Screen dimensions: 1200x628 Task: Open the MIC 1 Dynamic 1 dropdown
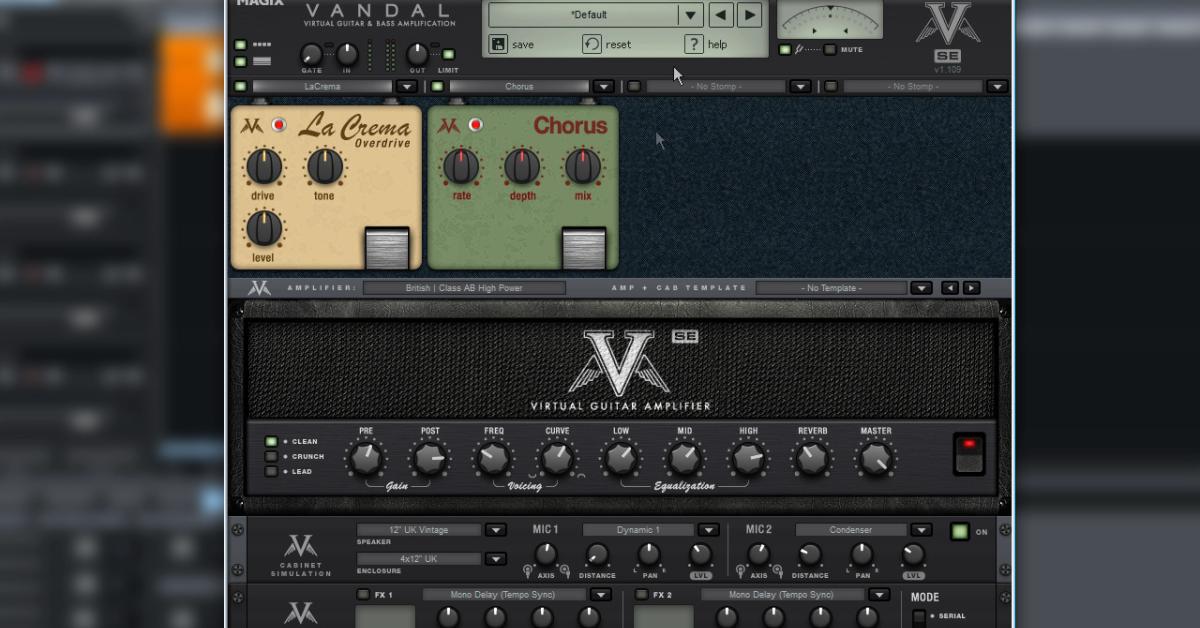(x=709, y=530)
